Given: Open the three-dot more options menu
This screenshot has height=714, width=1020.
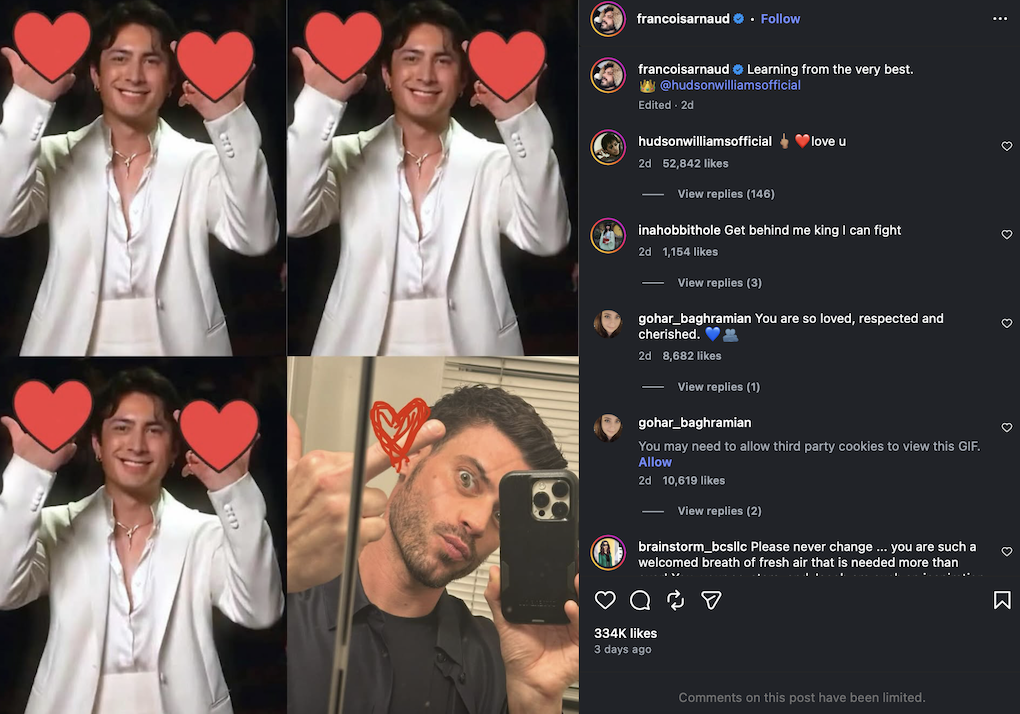Looking at the screenshot, I should tap(1000, 19).
